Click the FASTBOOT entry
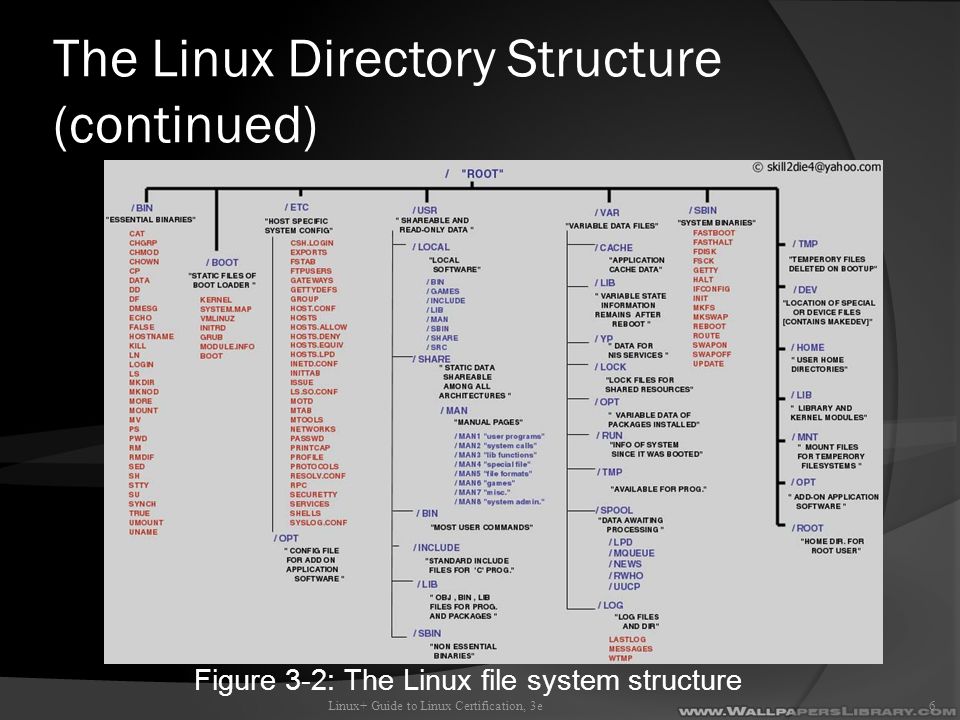This screenshot has height=720, width=960. (x=714, y=233)
